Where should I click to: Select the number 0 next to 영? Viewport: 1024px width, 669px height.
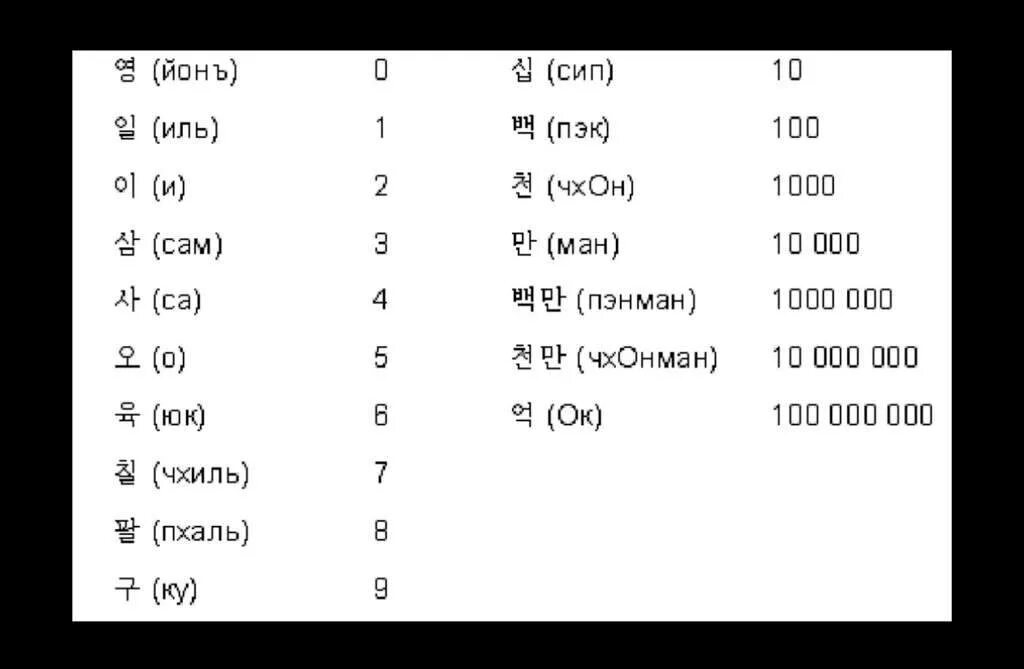(x=381, y=69)
